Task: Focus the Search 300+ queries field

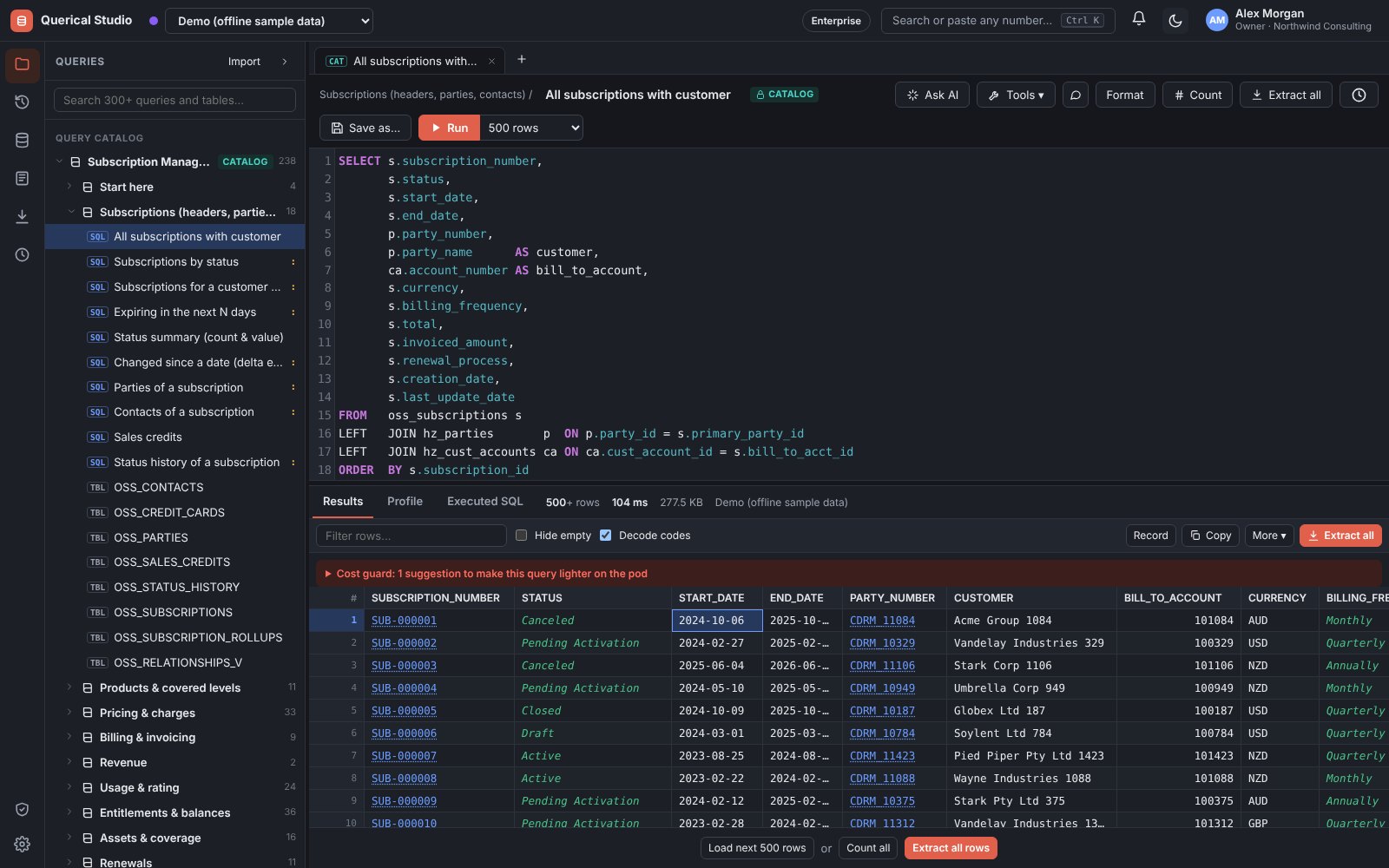Action: click(x=174, y=100)
